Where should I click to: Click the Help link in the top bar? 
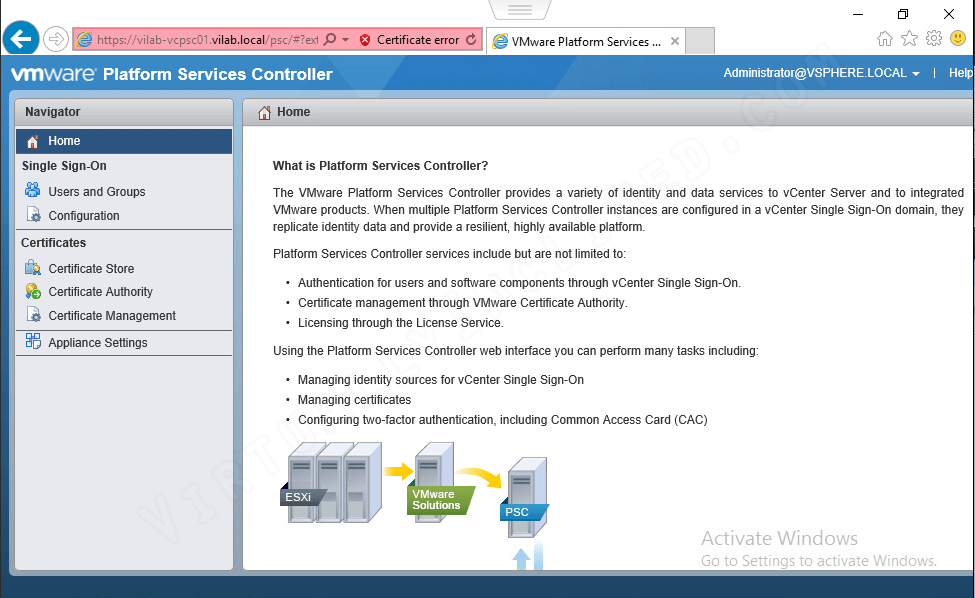960,72
